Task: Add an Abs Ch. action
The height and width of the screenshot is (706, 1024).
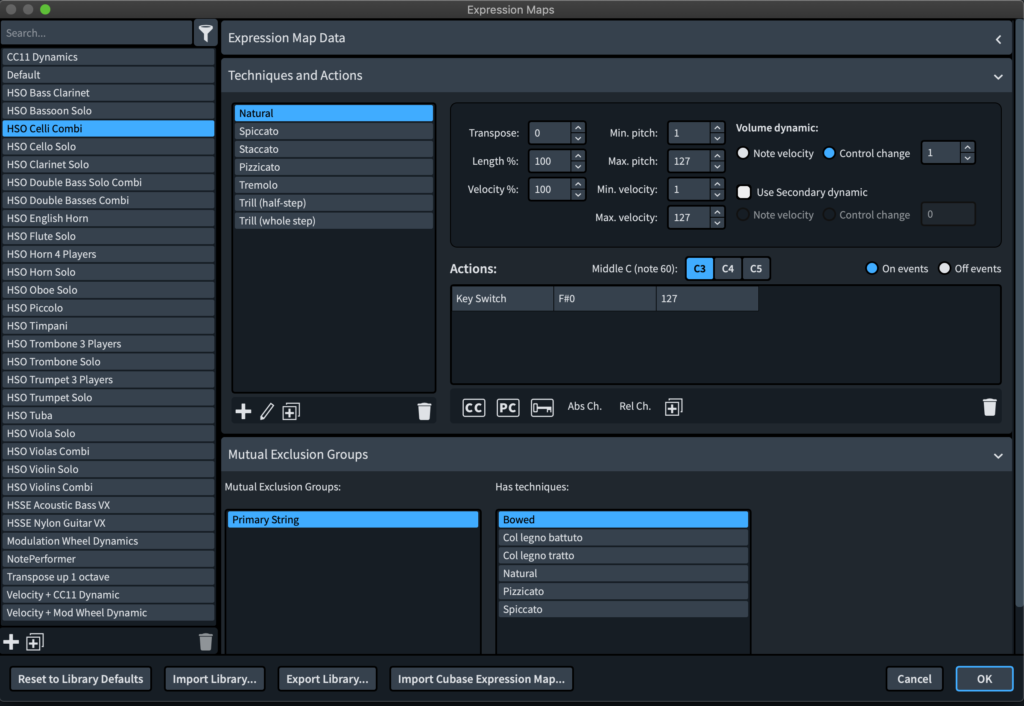Action: [x=584, y=406]
